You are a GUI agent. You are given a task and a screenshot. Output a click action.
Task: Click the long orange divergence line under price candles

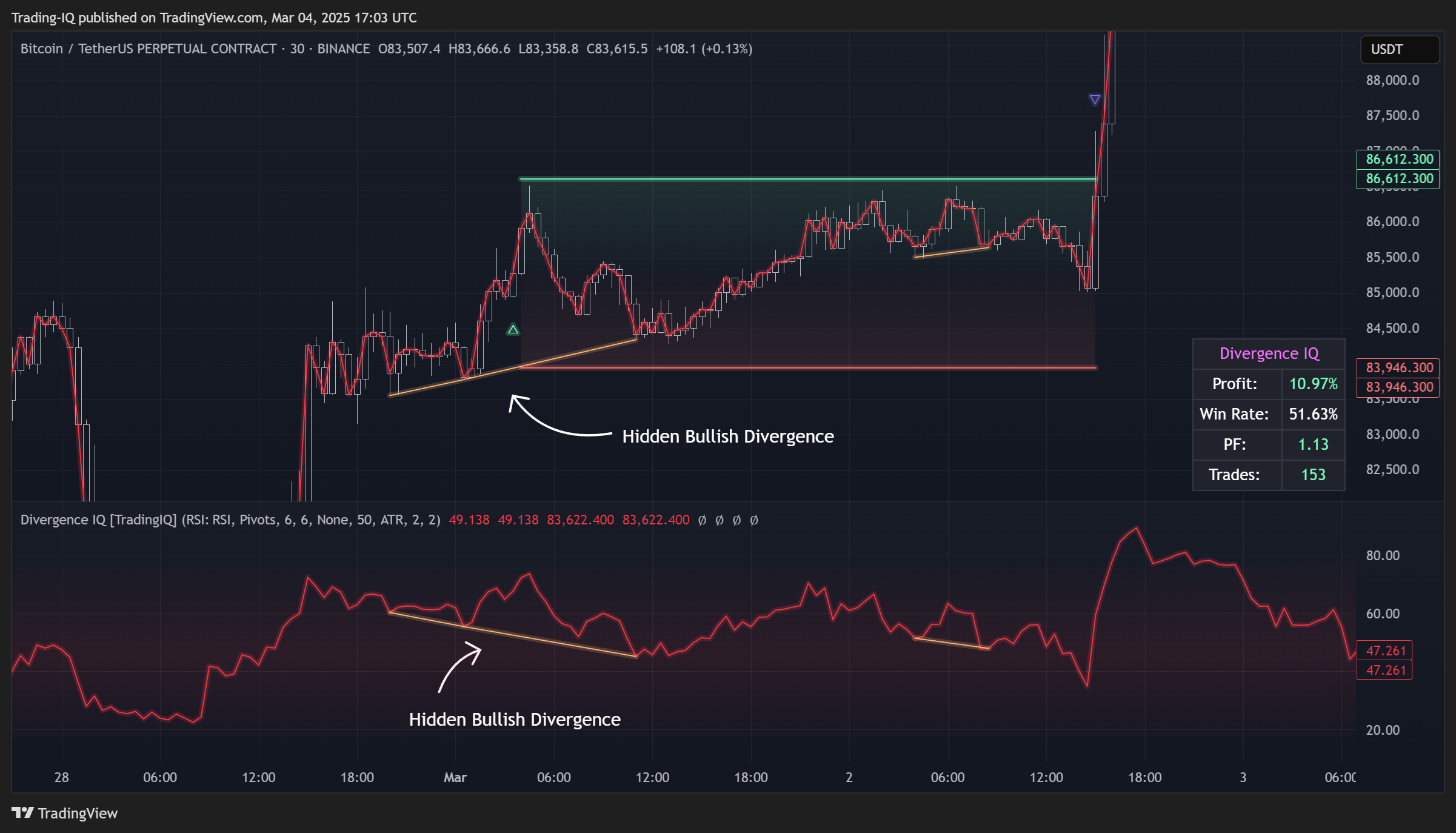[x=513, y=368]
